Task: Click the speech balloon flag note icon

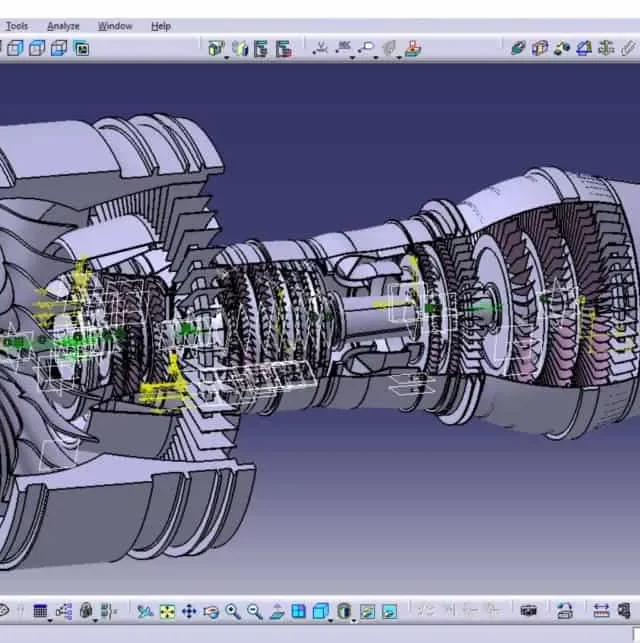Action: tap(367, 48)
